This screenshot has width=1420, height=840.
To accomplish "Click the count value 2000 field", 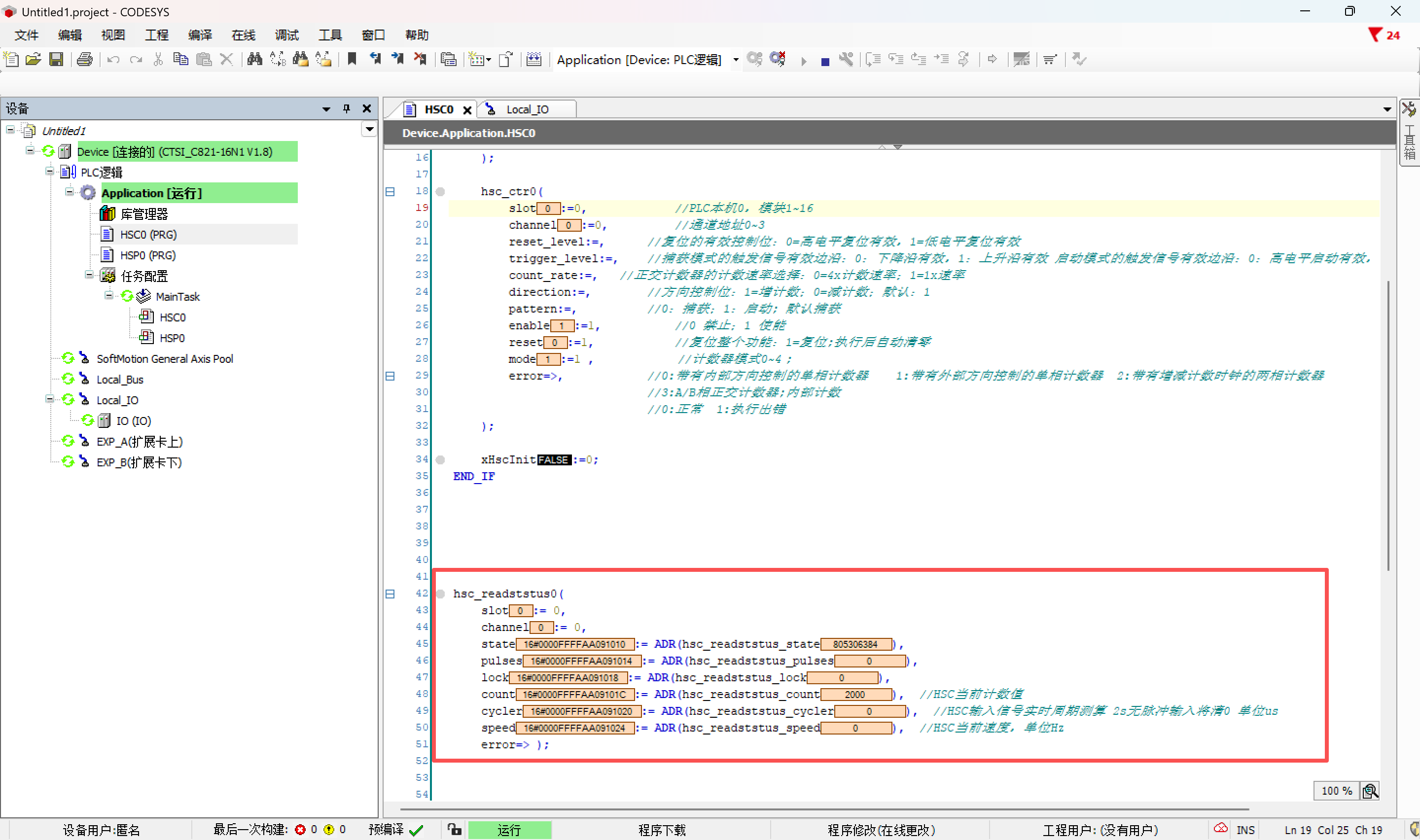I will [856, 695].
